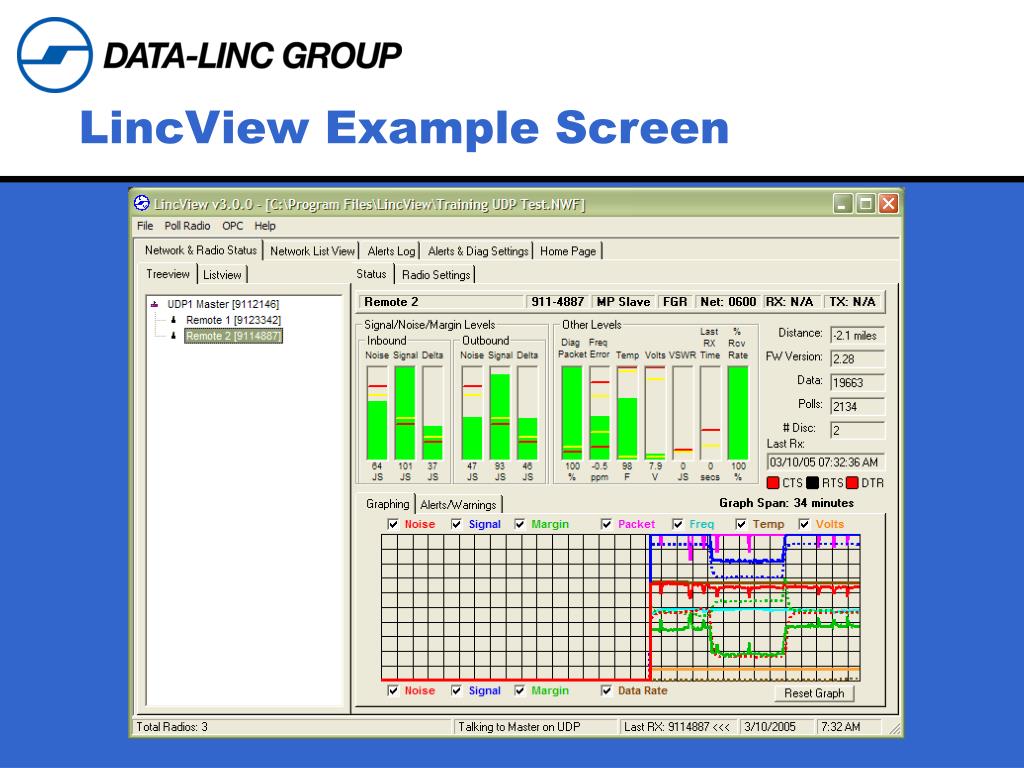Viewport: 1024px width, 768px height.
Task: Click the LincView app icon in title bar
Action: pyautogui.click(x=142, y=203)
